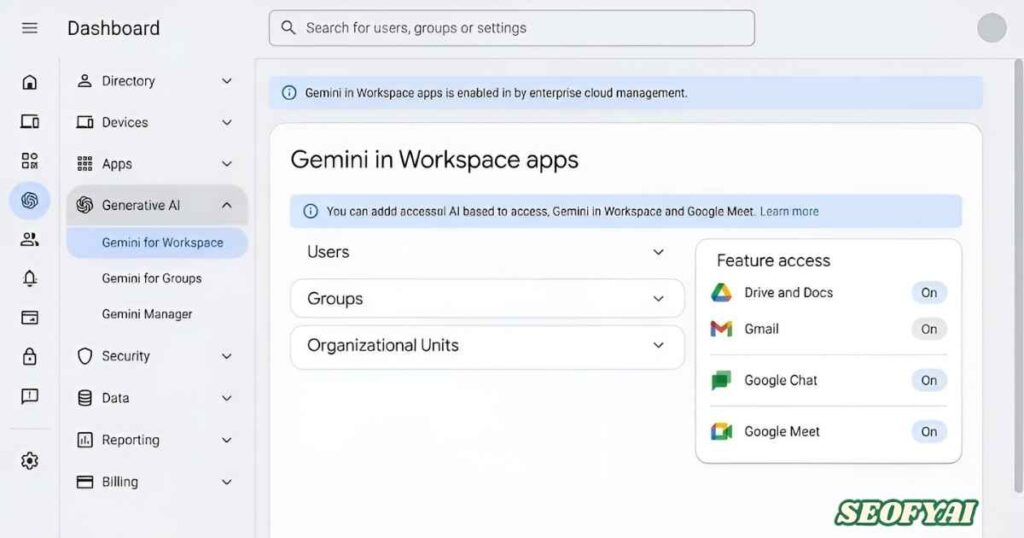Expand the Billing menu chevron
The height and width of the screenshot is (538, 1024).
point(227,482)
